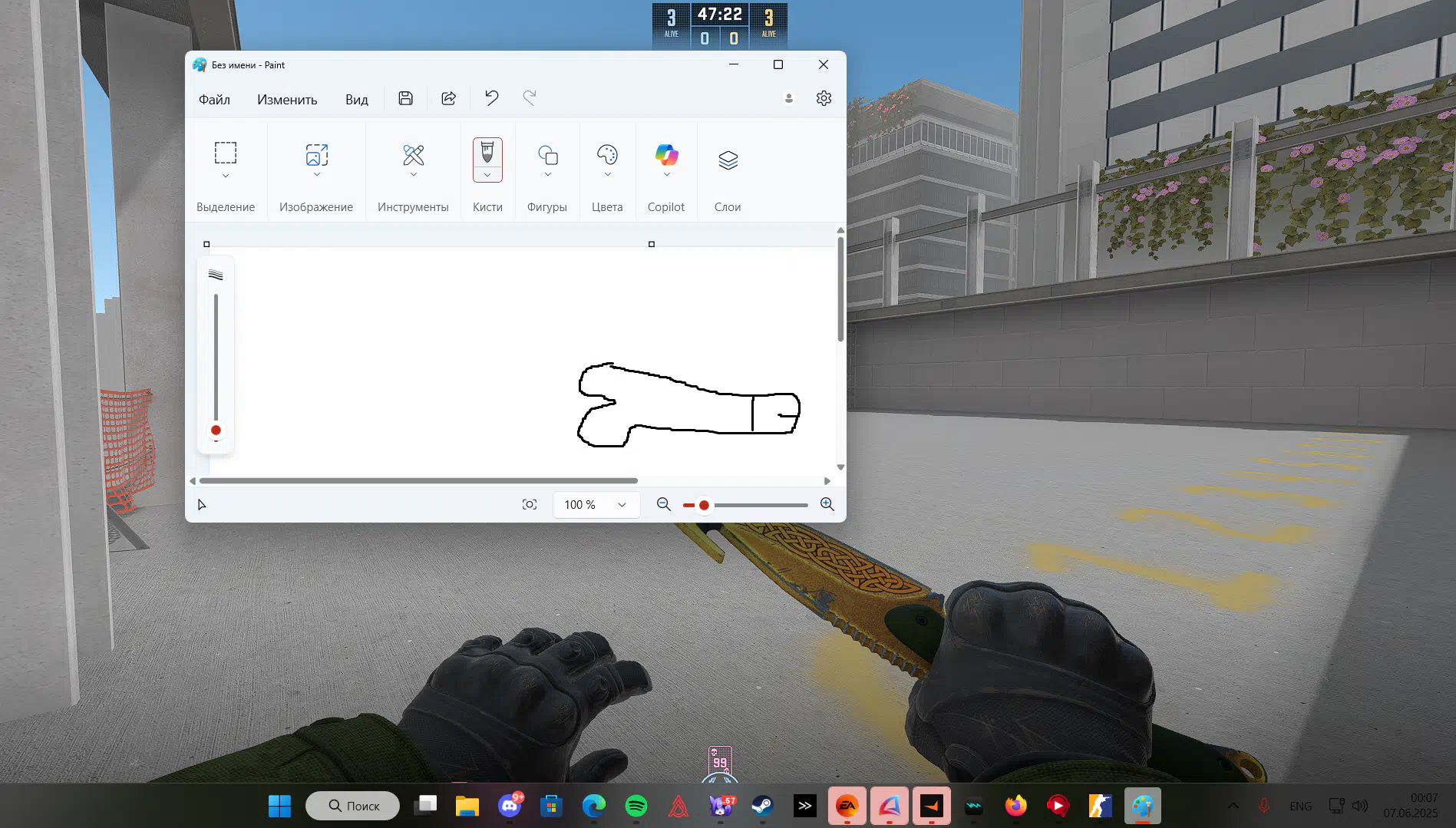Viewport: 1456px width, 828px height.
Task: Click the Share icon in Paint
Action: click(x=449, y=98)
